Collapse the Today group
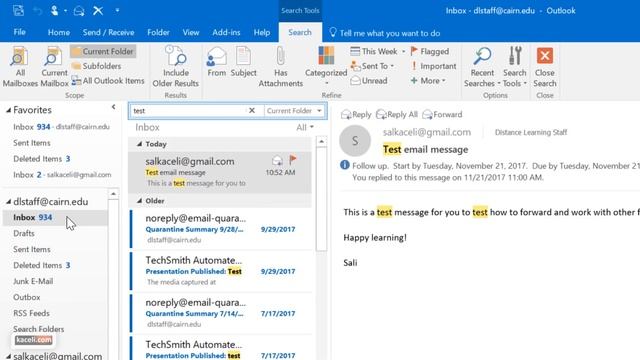This screenshot has height=360, width=640. [139, 144]
